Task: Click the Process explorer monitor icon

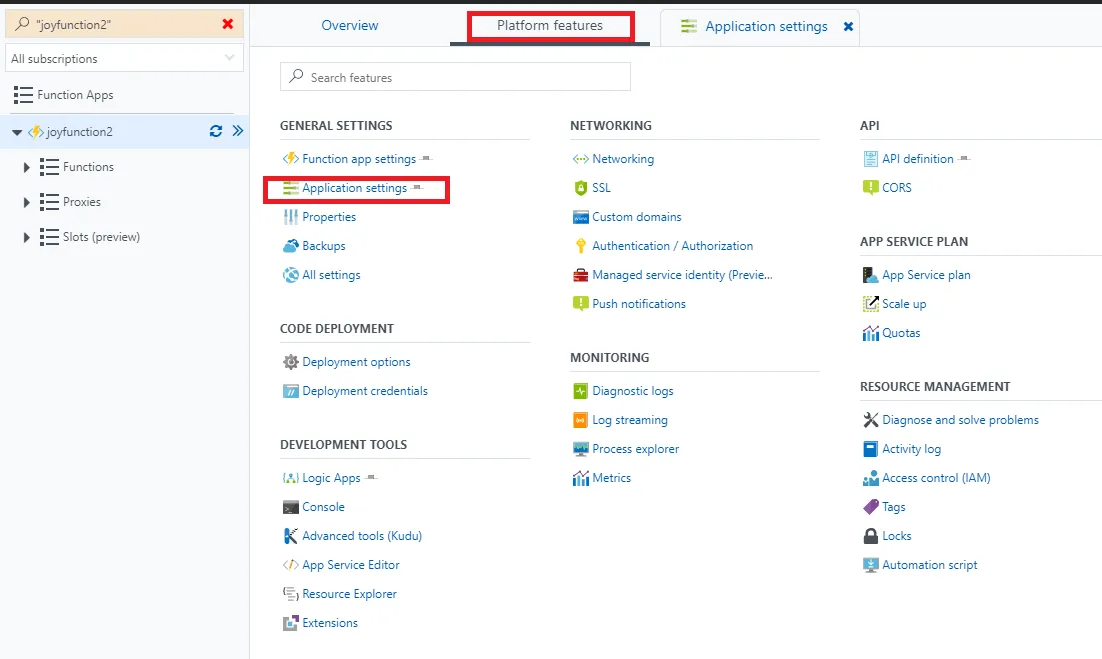Action: point(581,449)
